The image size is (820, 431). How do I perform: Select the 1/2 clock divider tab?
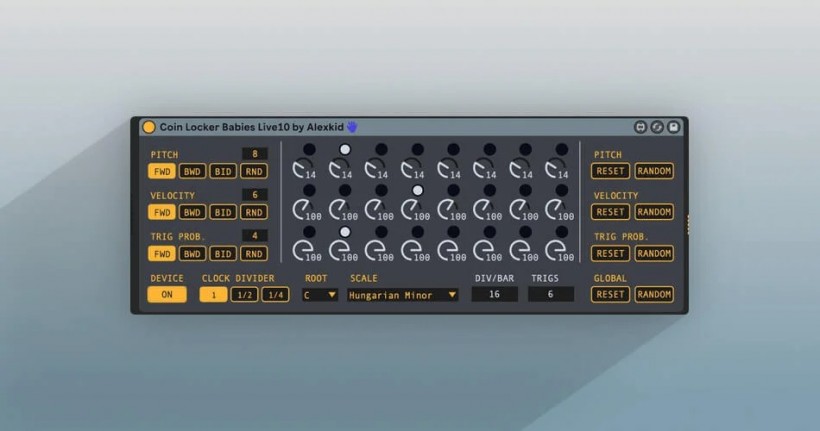(x=243, y=294)
